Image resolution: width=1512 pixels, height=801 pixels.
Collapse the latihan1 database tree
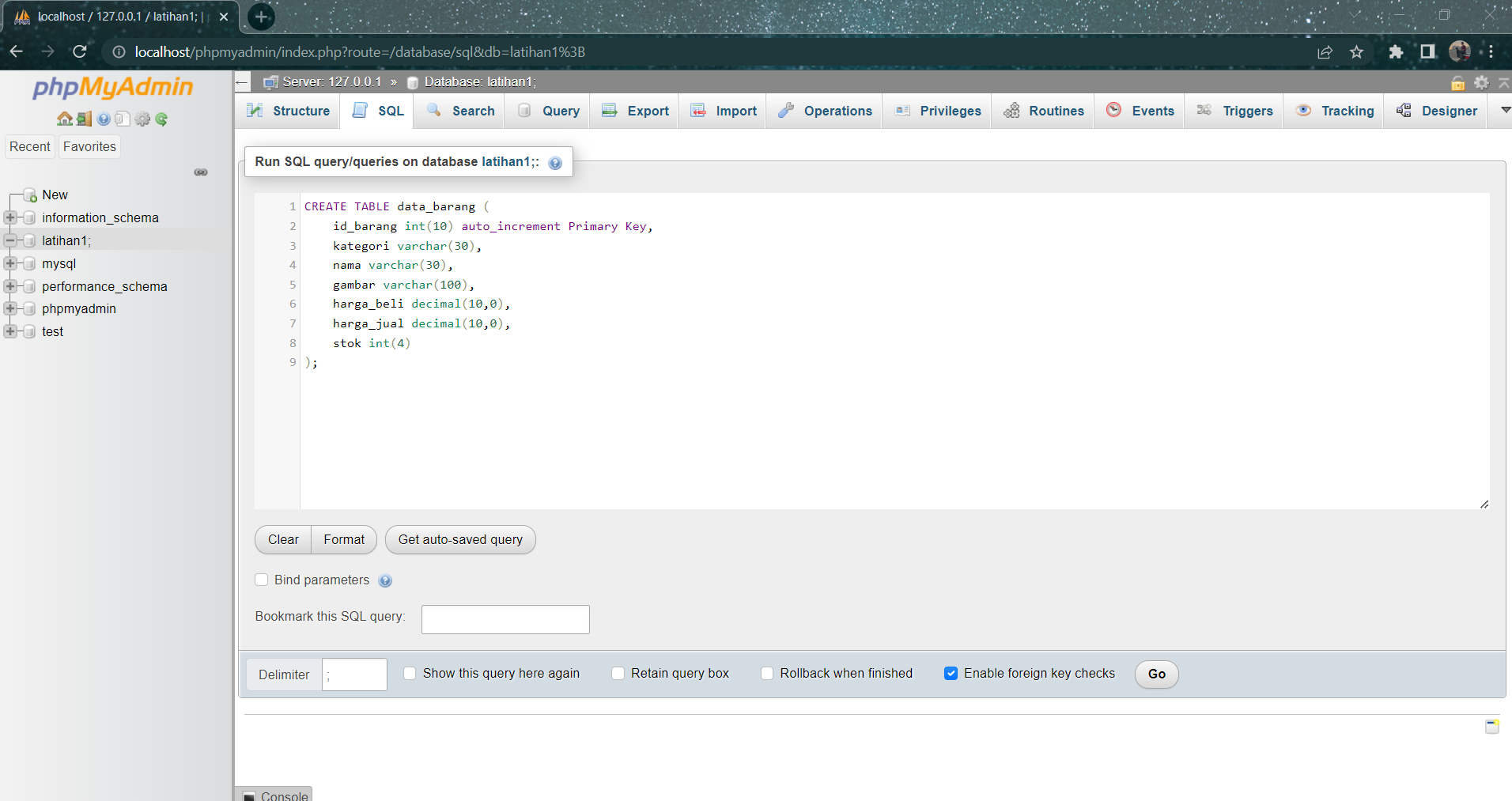9,240
